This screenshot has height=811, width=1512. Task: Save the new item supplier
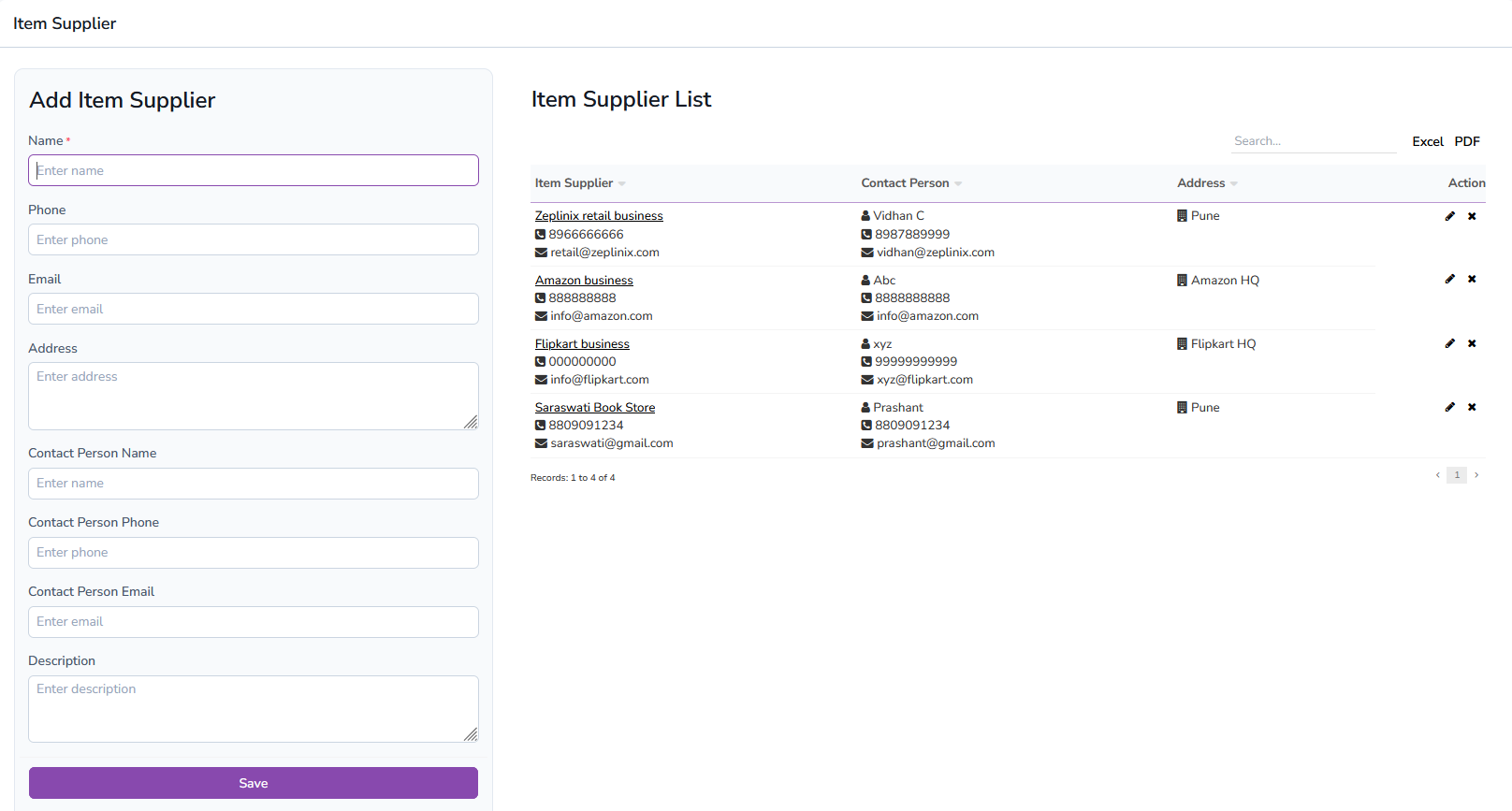pos(254,783)
